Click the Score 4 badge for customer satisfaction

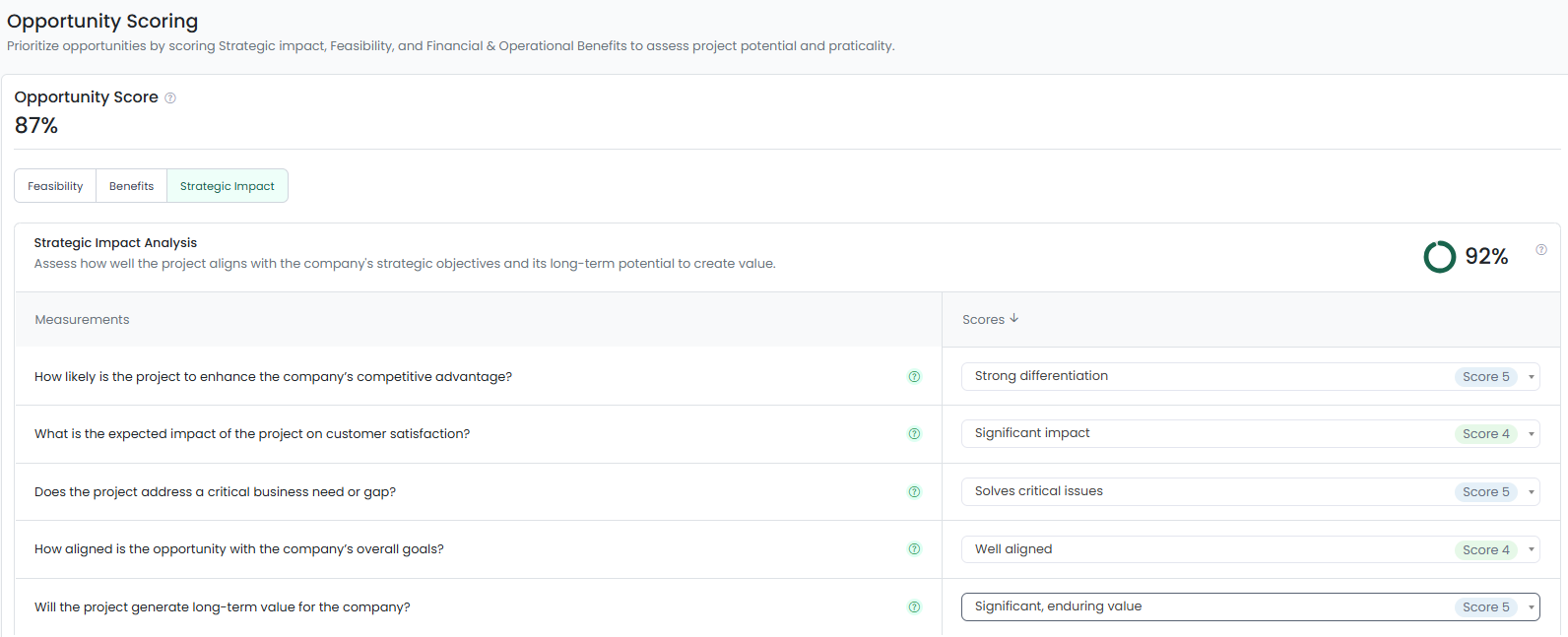point(1485,434)
